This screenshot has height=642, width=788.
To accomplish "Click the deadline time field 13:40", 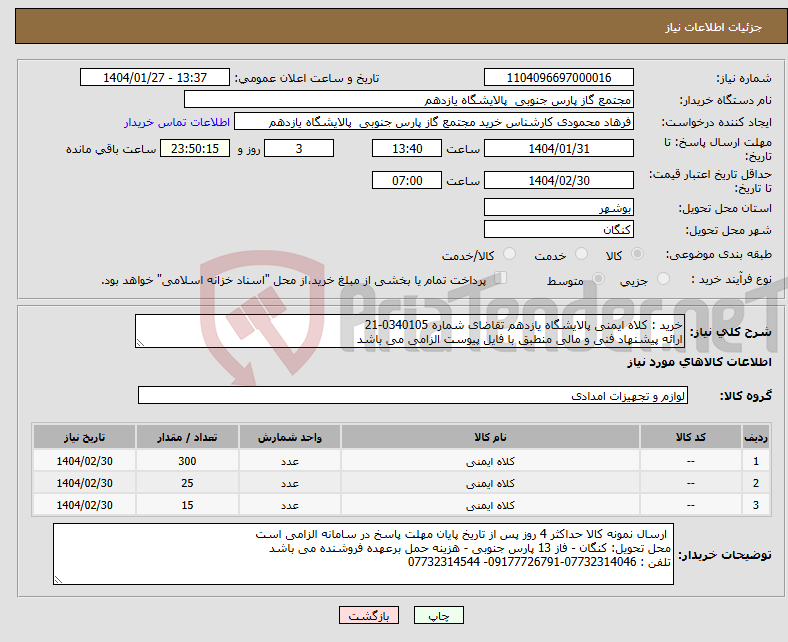I will (407, 148).
